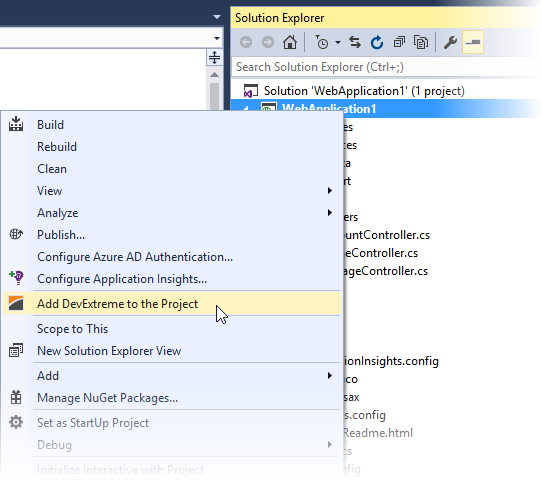Open the editor member dropdown arrow

217,38
